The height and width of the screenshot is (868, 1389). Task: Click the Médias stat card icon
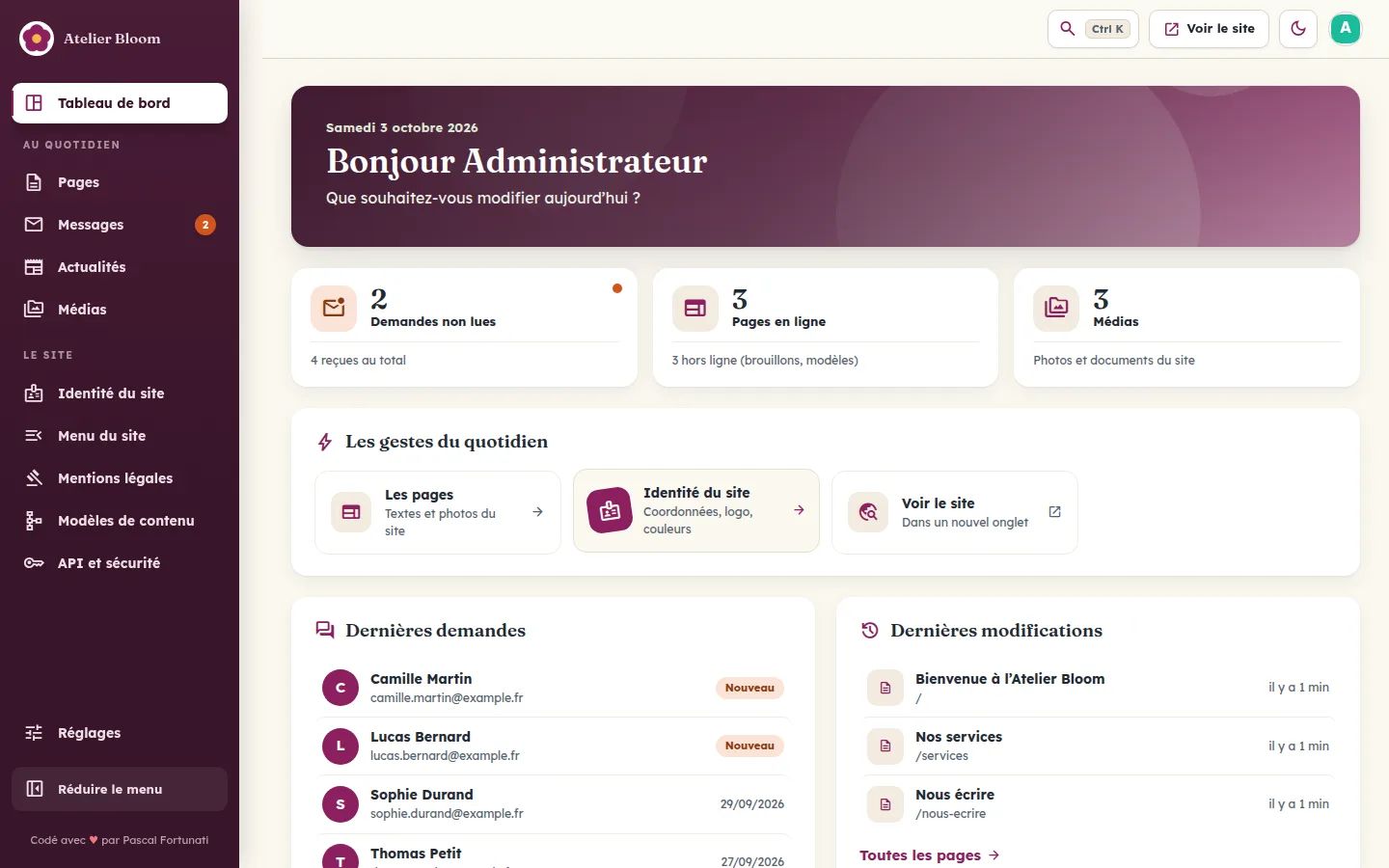click(1056, 309)
